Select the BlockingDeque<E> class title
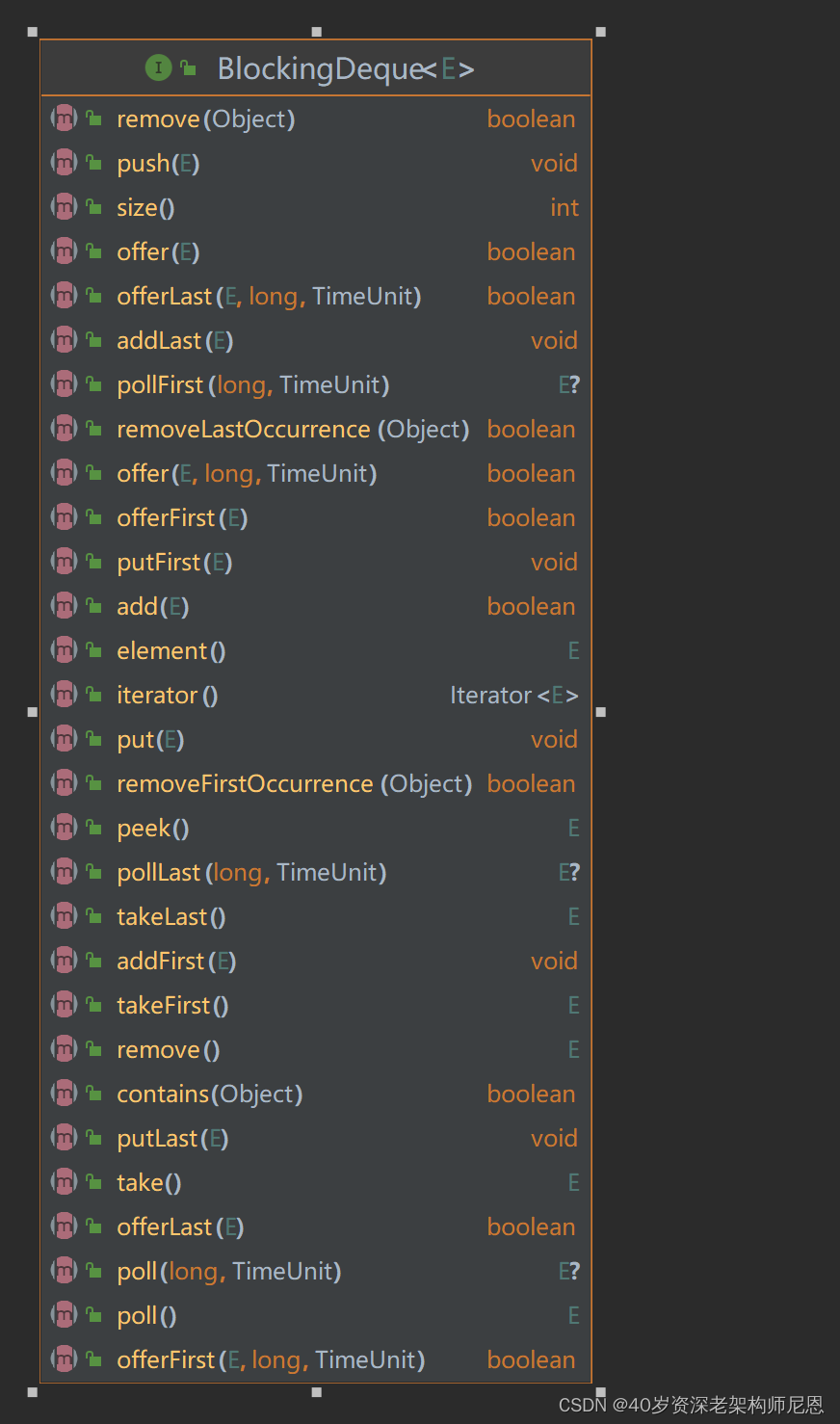 [x=346, y=68]
